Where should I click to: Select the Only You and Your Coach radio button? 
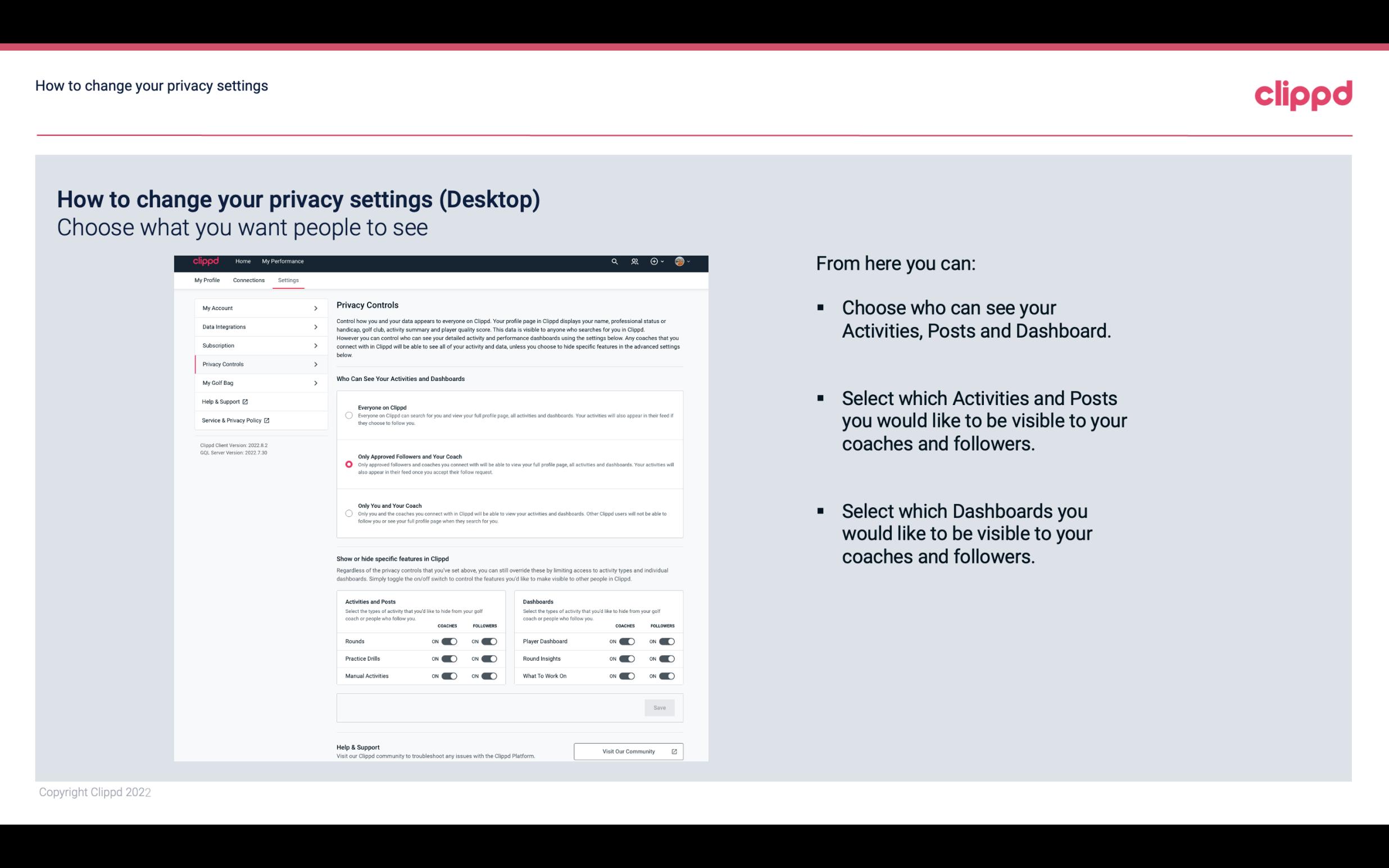pos(347,513)
